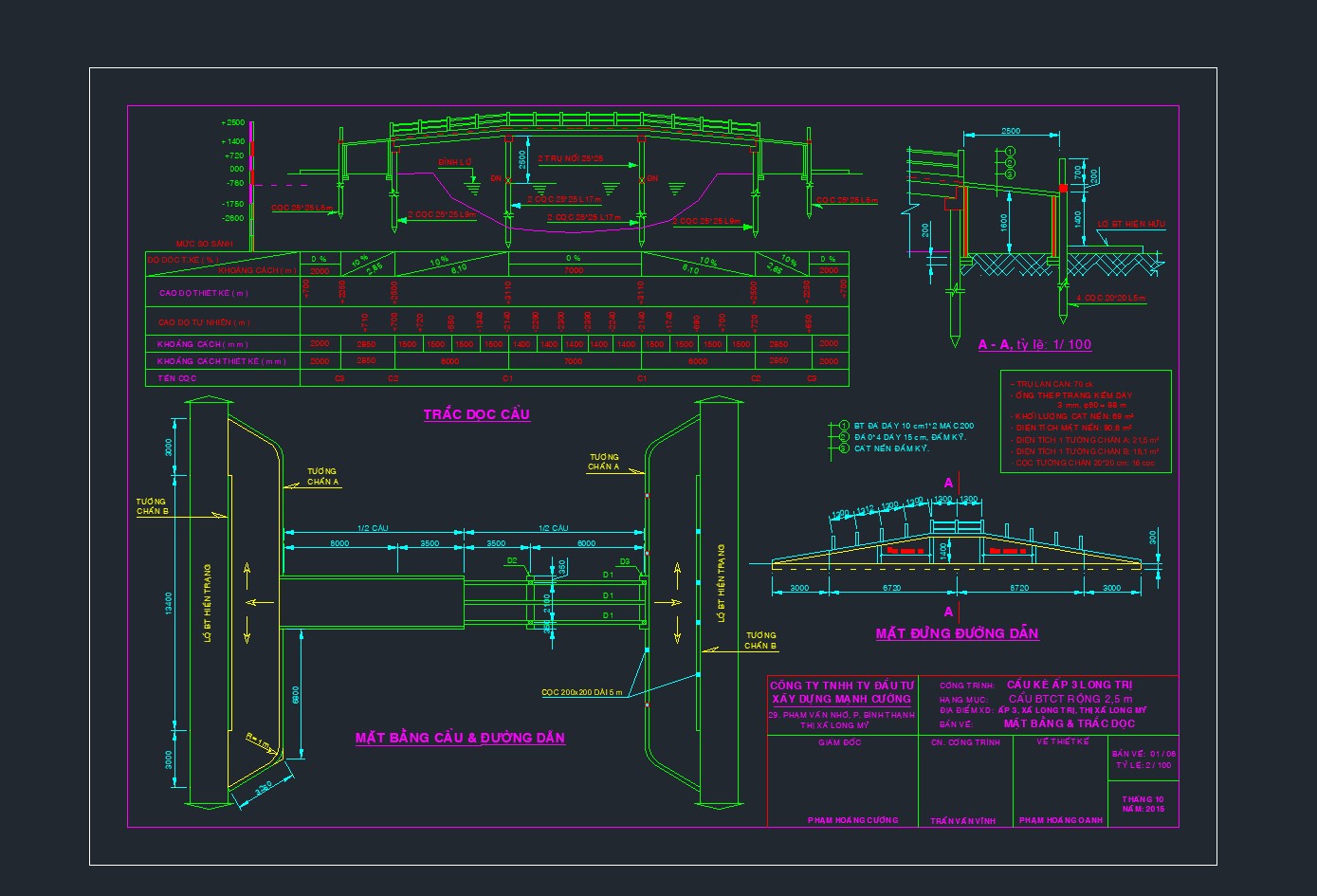Image resolution: width=1317 pixels, height=896 pixels.
Task: Click elevation mark '-1750' on the scale
Action: (232, 204)
